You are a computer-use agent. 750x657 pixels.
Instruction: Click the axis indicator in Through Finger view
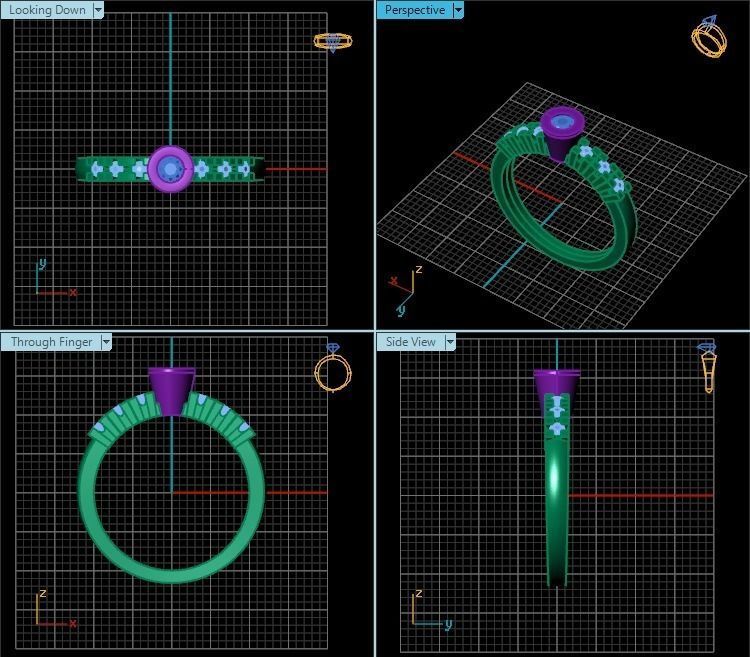[x=55, y=610]
